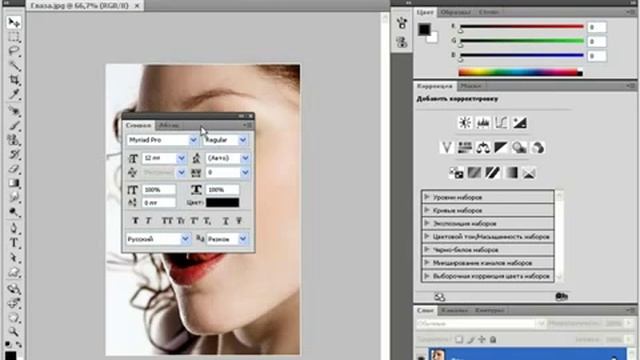Select the Eyedropper tool
Image resolution: width=640 pixels, height=360 pixels.
[14, 94]
